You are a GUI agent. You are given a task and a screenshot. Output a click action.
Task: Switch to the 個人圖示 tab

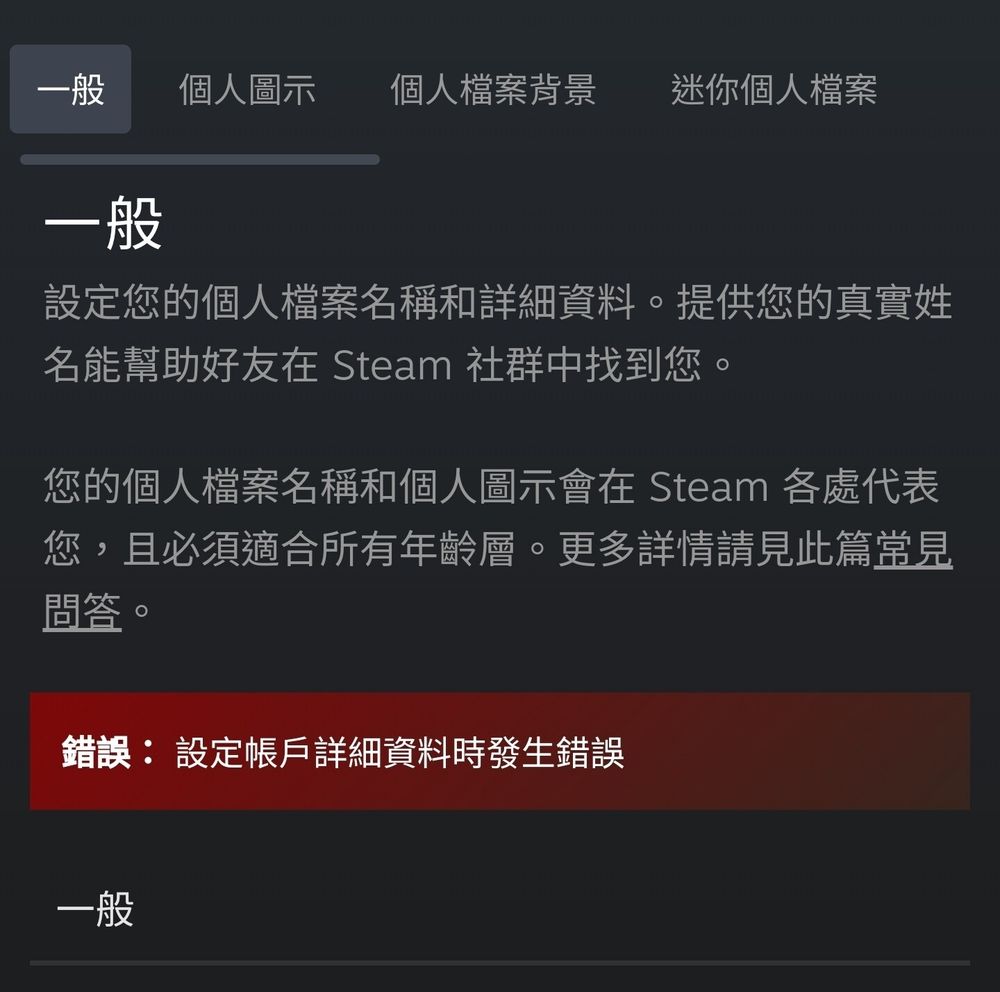[247, 89]
